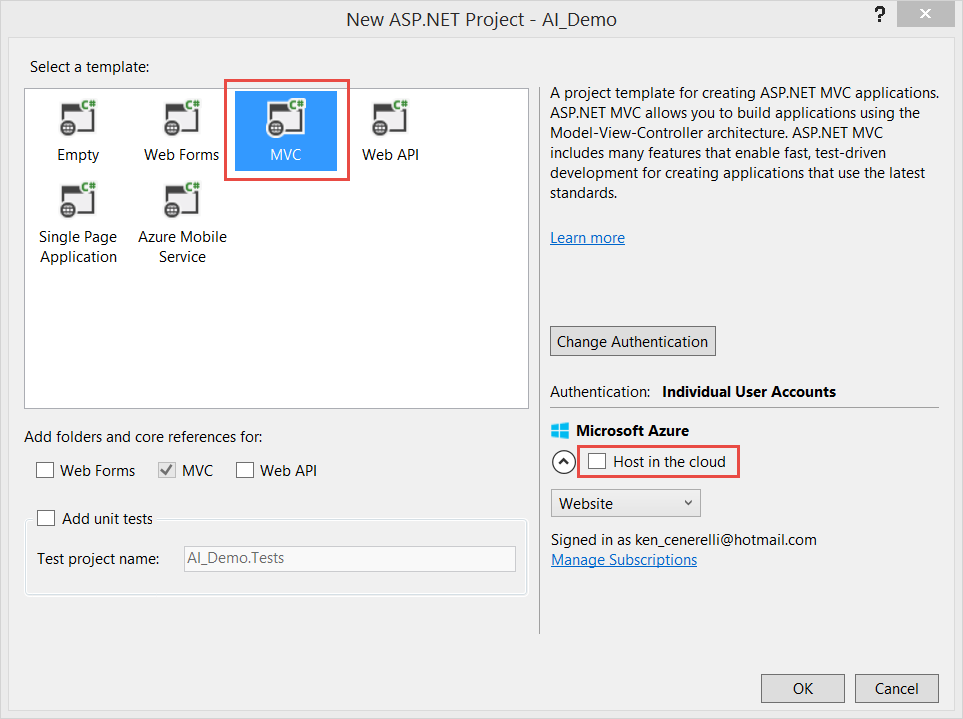Viewport: 963px width, 719px height.
Task: Click the Test project name field
Action: point(350,559)
